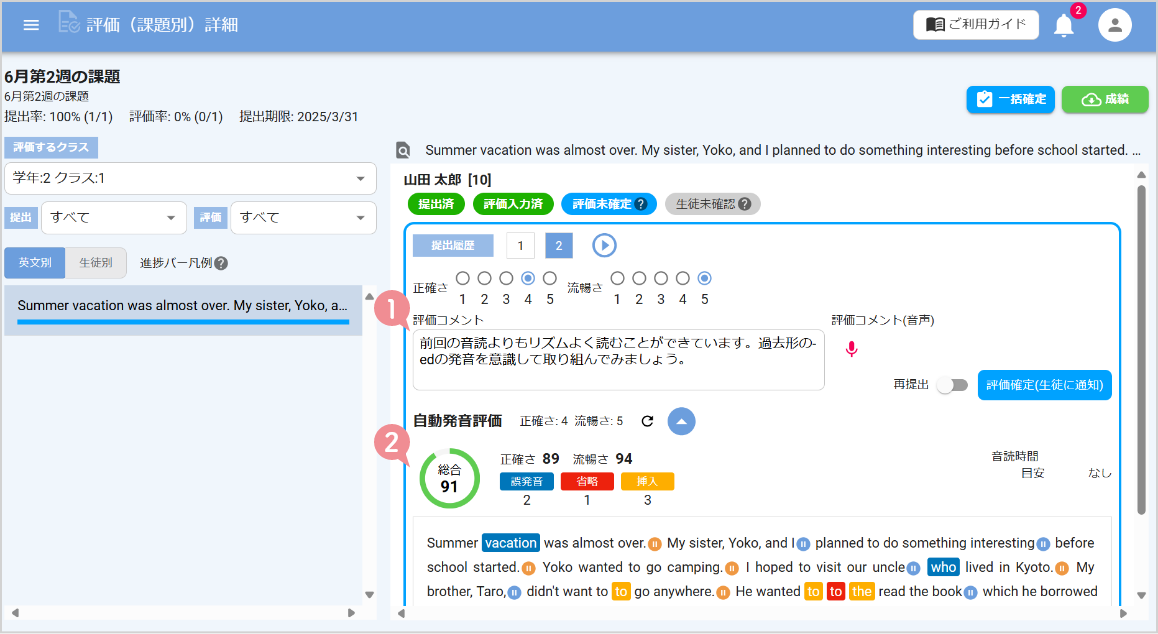The height and width of the screenshot is (634, 1158).
Task: Click the 総合 91 score ring
Action: click(x=449, y=478)
